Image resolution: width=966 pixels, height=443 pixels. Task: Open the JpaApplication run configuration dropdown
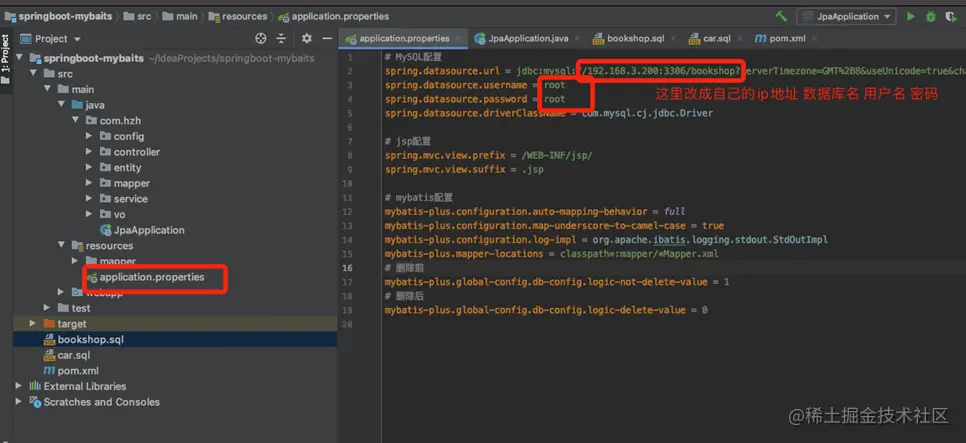click(846, 17)
